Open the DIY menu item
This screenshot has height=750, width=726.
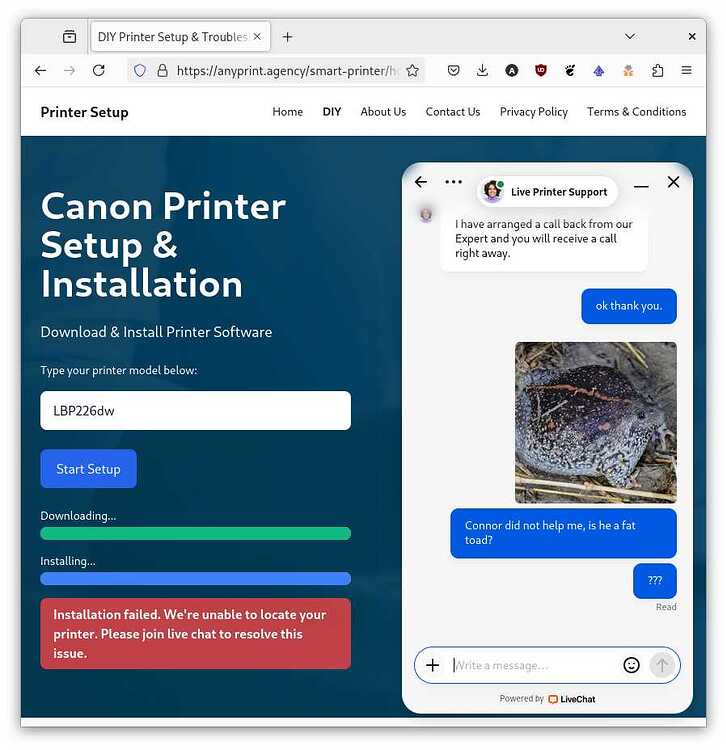332,111
